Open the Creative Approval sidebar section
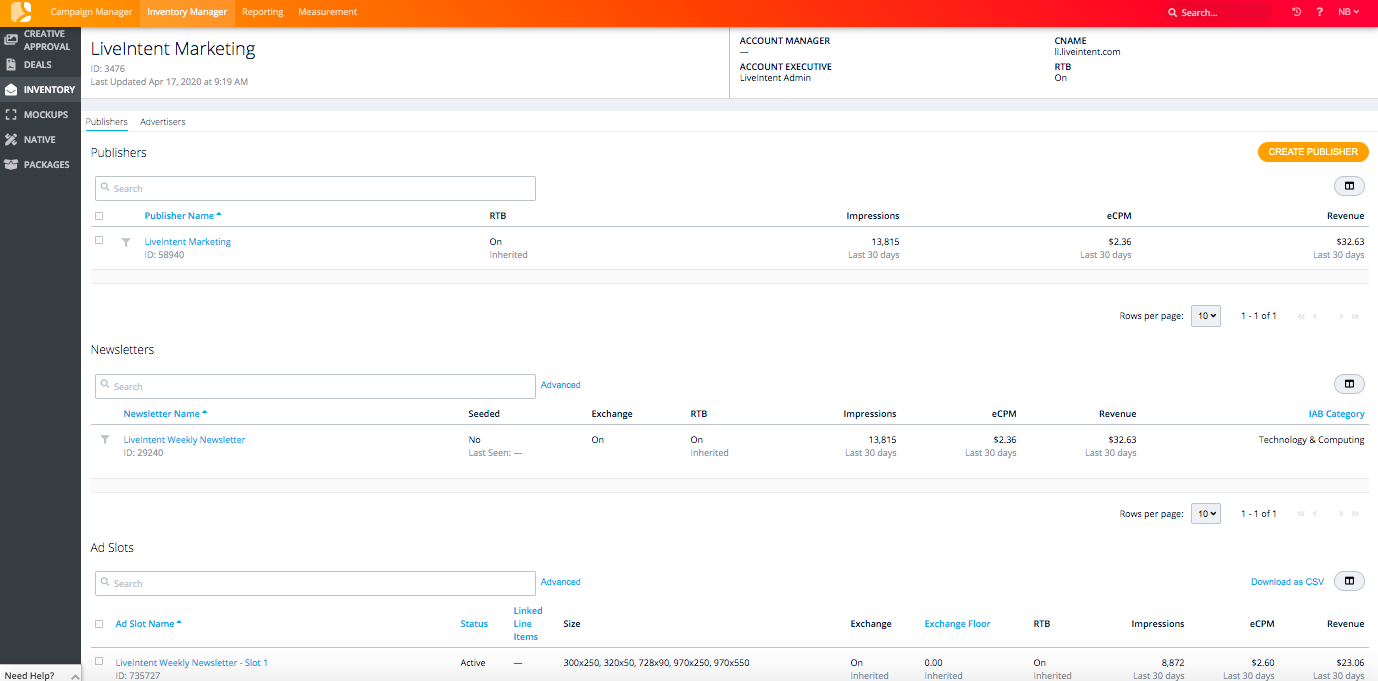Screen dimensions: 1378x681 point(40,40)
